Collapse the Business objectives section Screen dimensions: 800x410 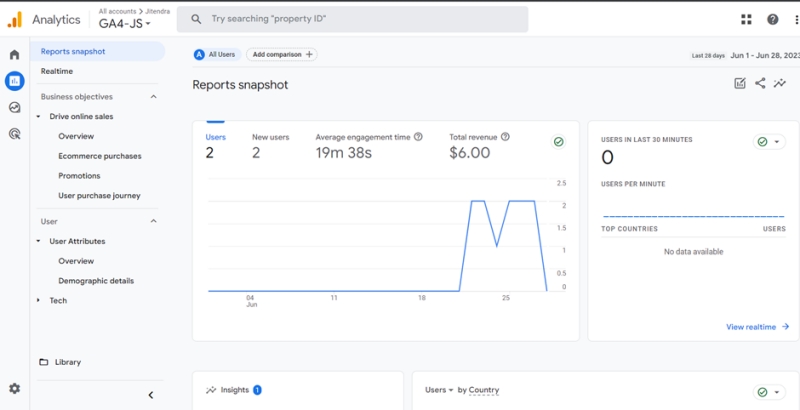click(153, 97)
